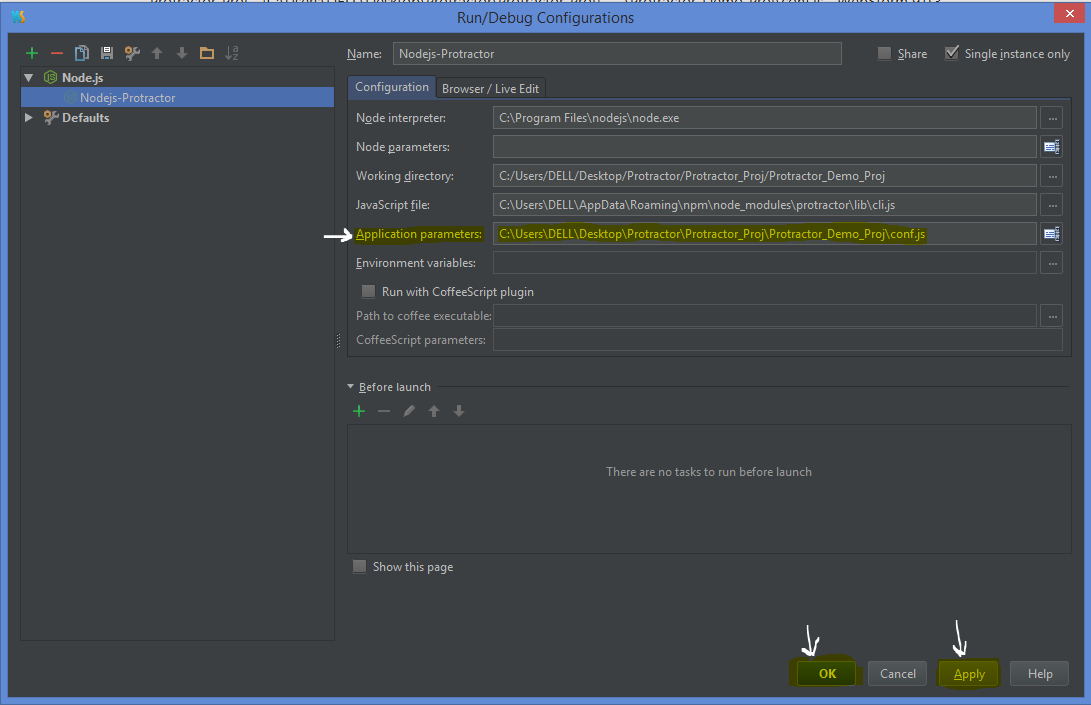Select the Configuration tab
The height and width of the screenshot is (705, 1091).
[391, 88]
